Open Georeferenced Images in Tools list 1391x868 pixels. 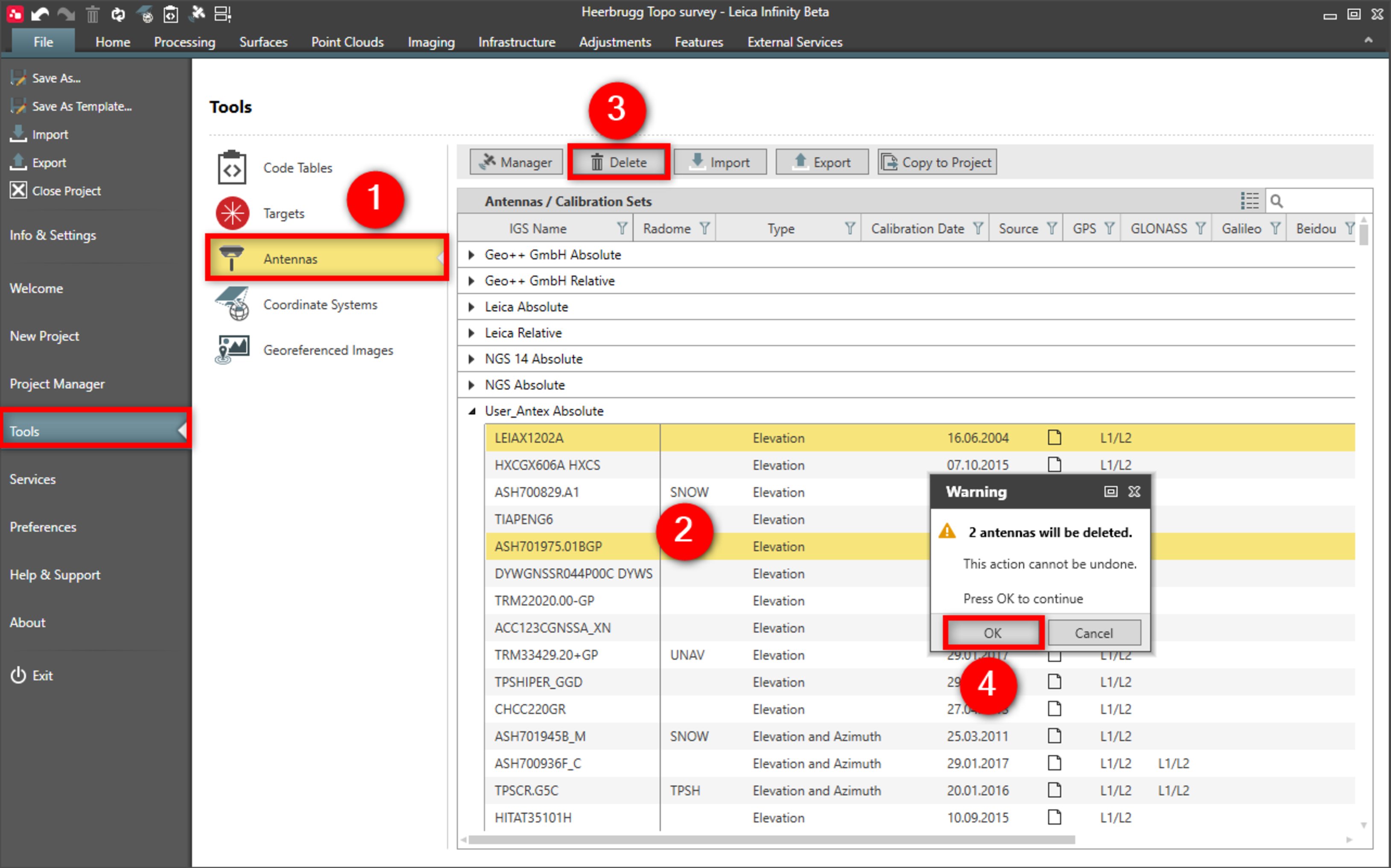pos(328,350)
